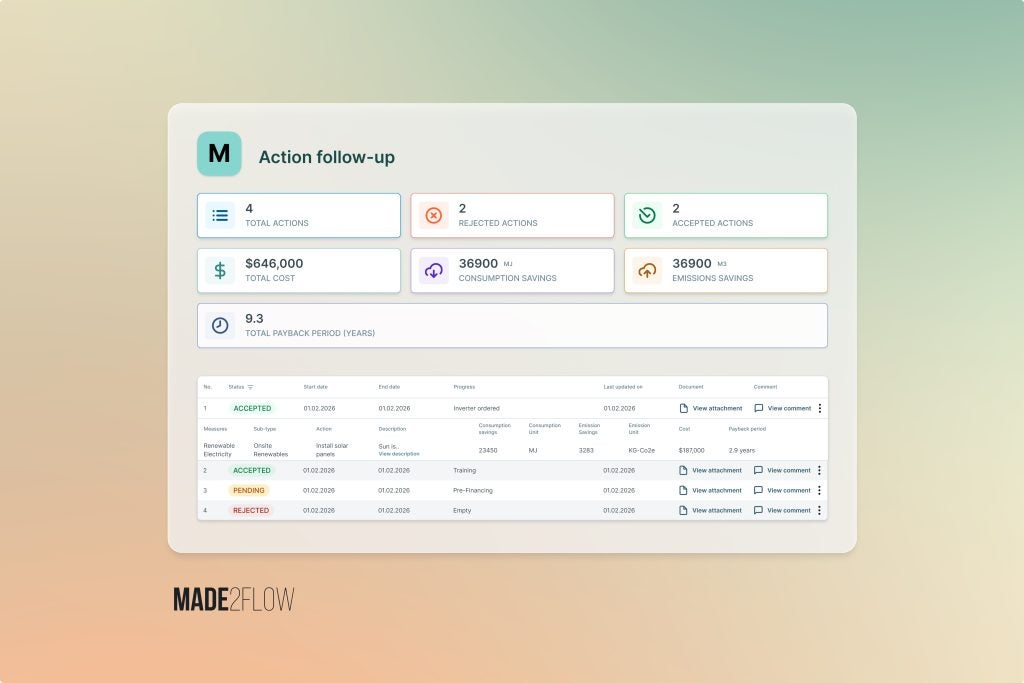The width and height of the screenshot is (1024, 683).
Task: Click the teal M app logo
Action: 219,154
